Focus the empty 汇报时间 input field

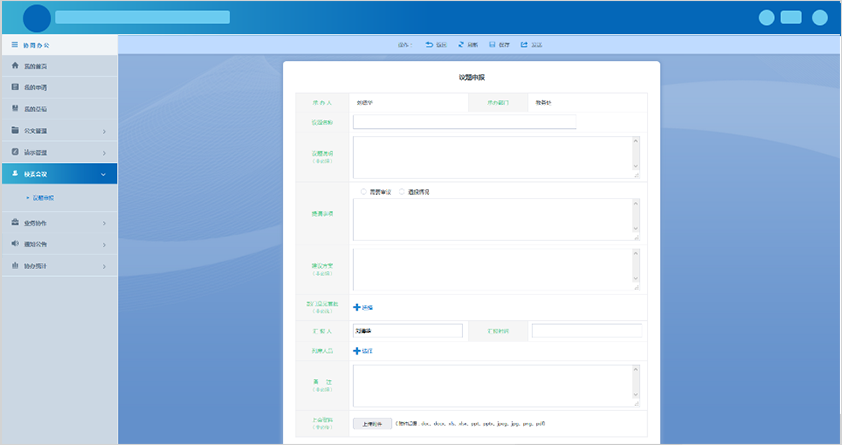click(587, 331)
